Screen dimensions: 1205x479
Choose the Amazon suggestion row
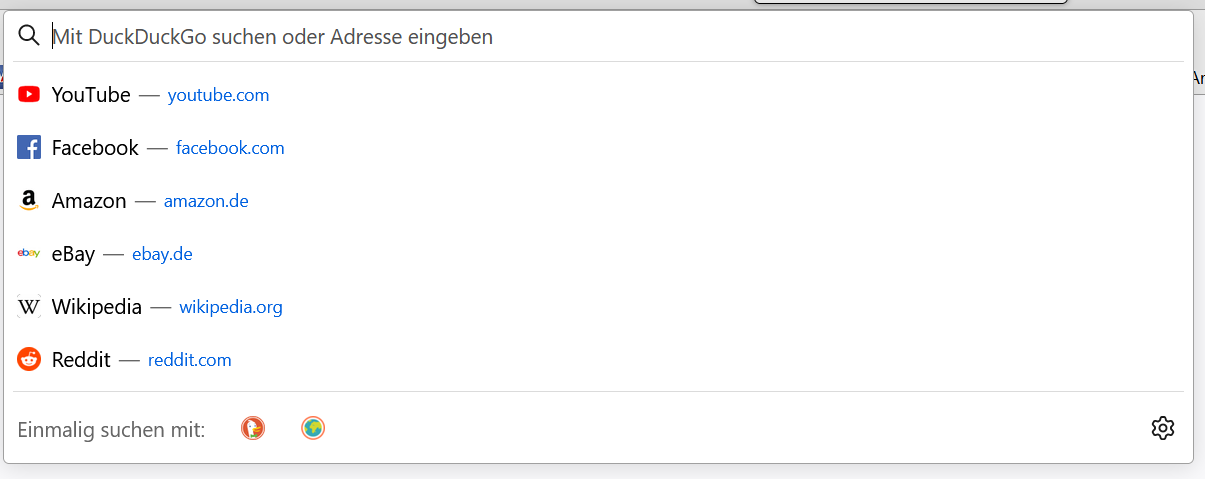(x=89, y=201)
